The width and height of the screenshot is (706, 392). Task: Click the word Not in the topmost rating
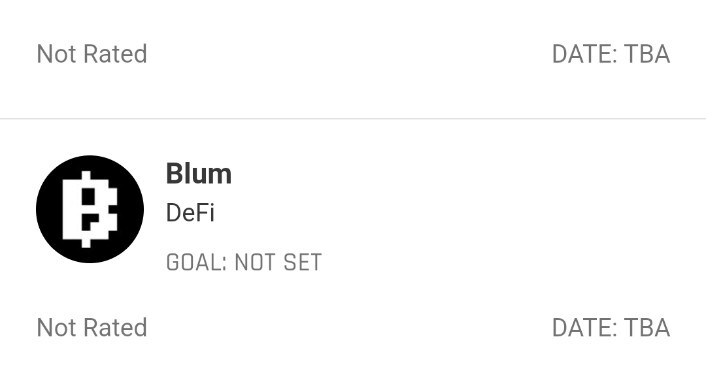pos(57,54)
